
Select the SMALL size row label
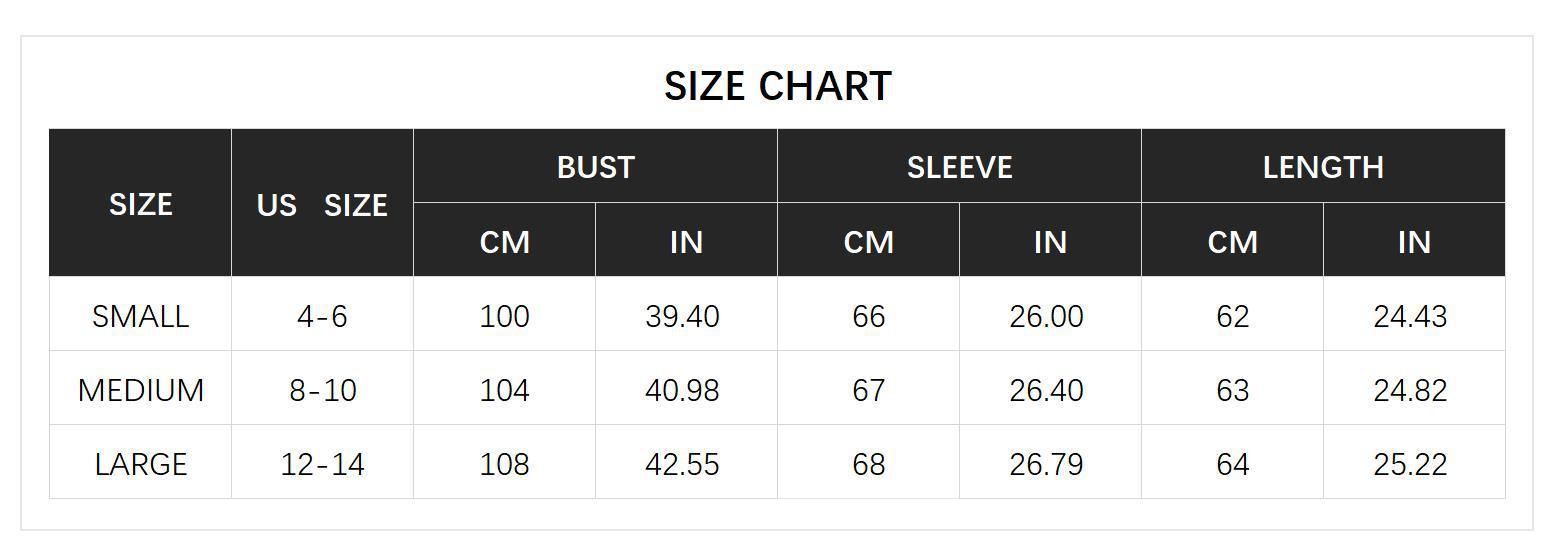coord(140,316)
